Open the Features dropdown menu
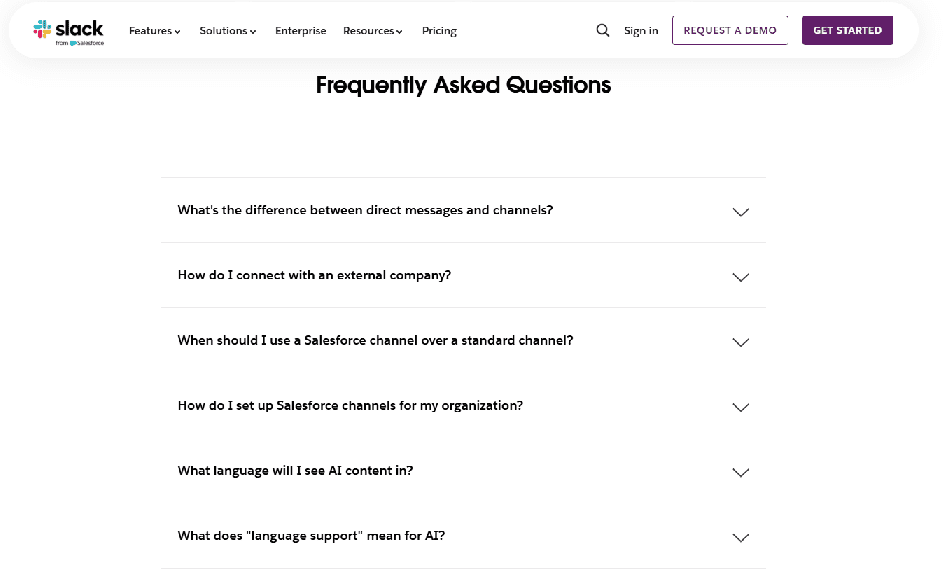The height and width of the screenshot is (578, 946). point(155,31)
